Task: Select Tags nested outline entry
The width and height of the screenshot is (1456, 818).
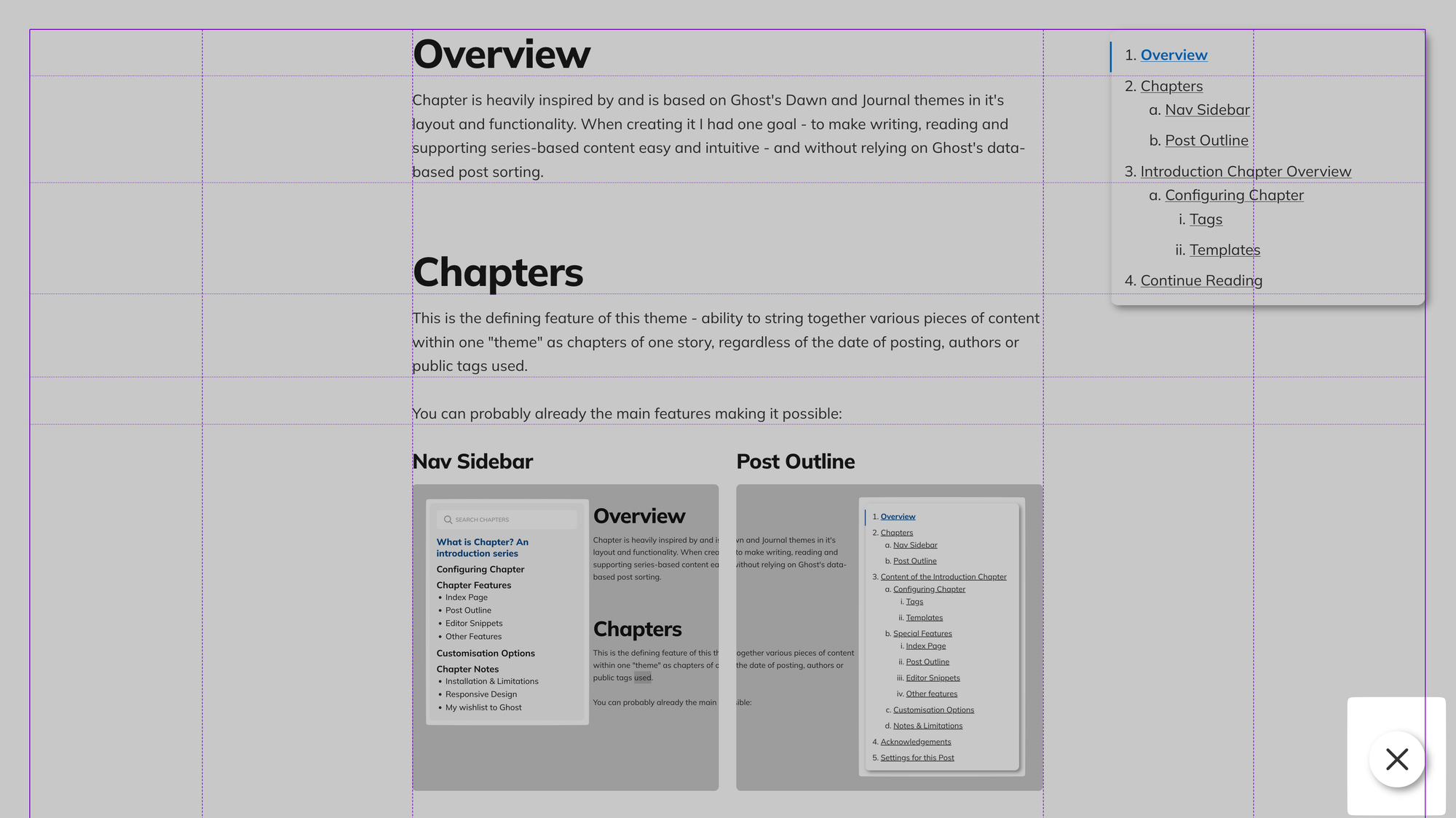Action: click(1206, 218)
